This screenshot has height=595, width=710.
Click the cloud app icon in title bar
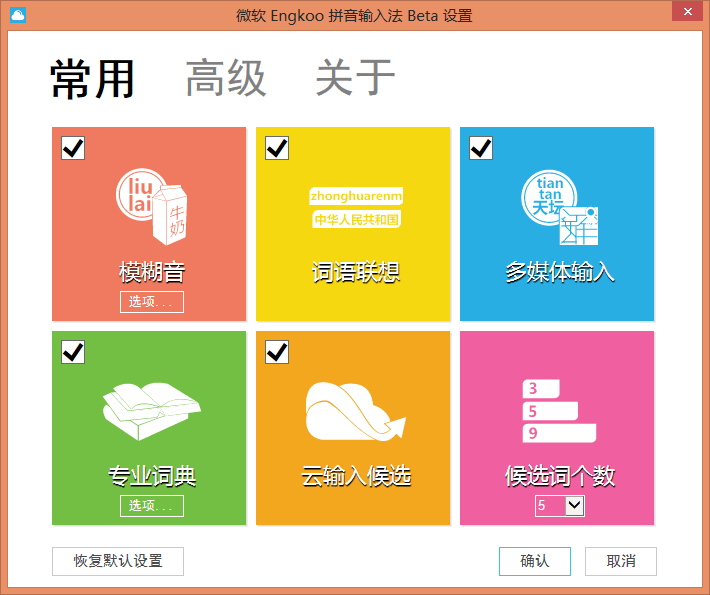click(18, 15)
